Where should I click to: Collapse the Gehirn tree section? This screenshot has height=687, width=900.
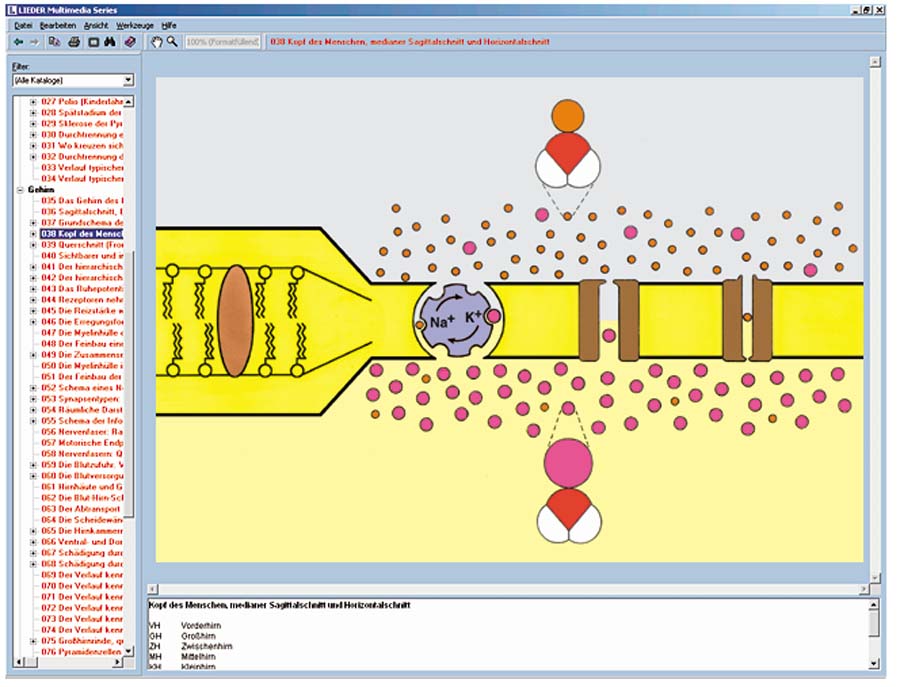coord(19,189)
